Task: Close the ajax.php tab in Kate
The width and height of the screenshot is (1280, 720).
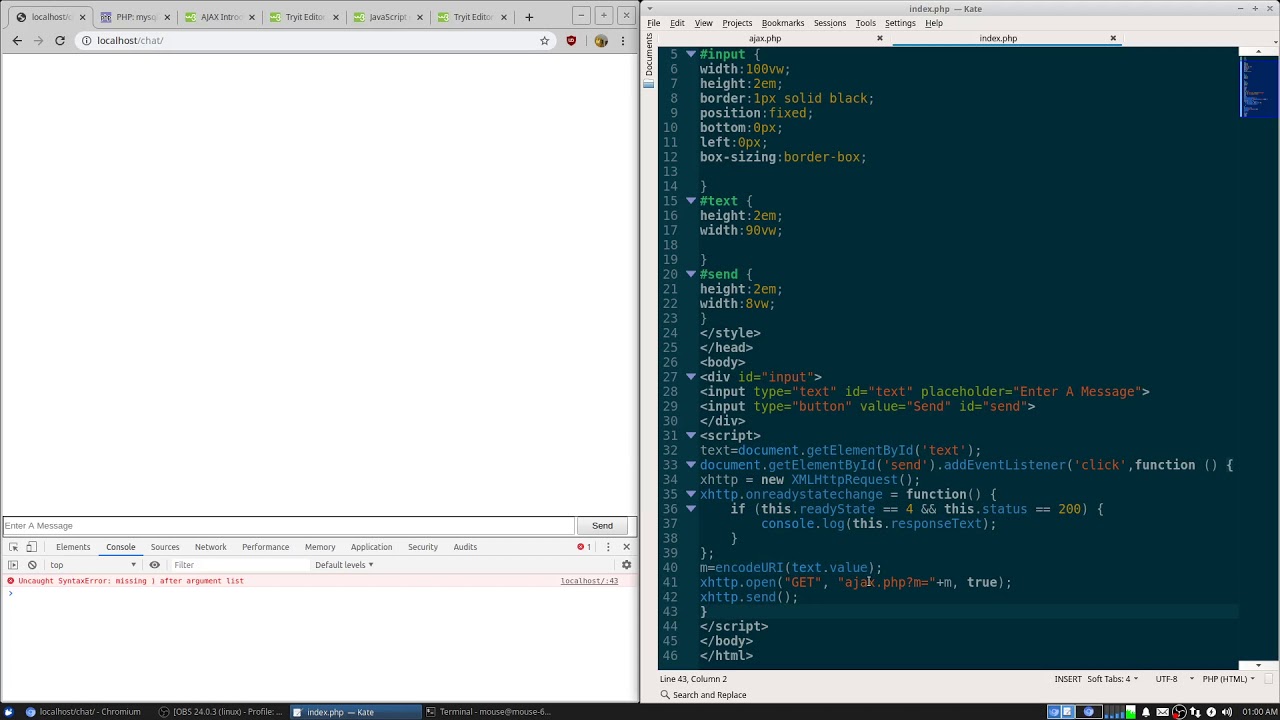Action: tap(880, 39)
